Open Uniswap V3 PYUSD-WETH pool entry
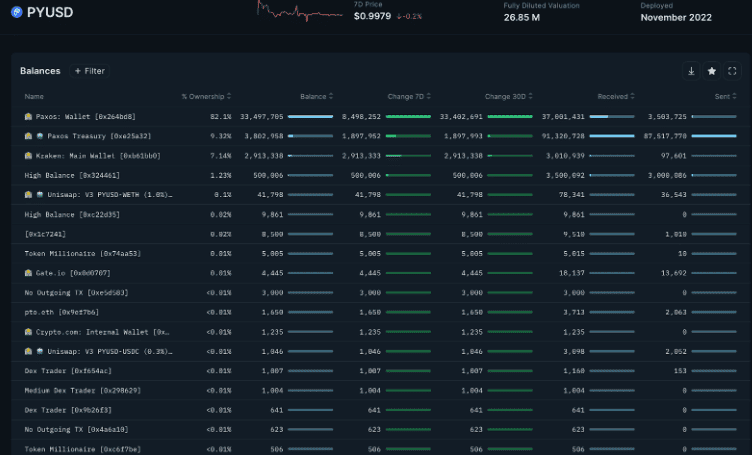This screenshot has width=752, height=455. [x=109, y=195]
